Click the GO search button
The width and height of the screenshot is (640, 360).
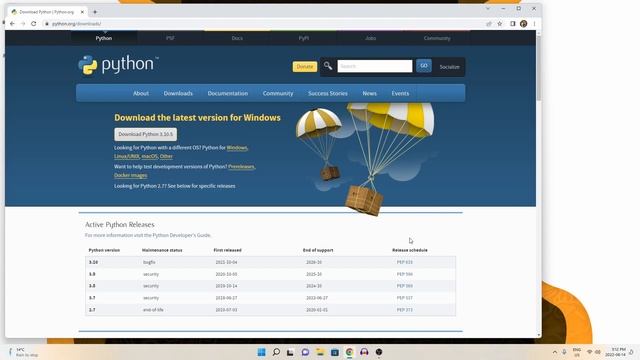pos(424,66)
